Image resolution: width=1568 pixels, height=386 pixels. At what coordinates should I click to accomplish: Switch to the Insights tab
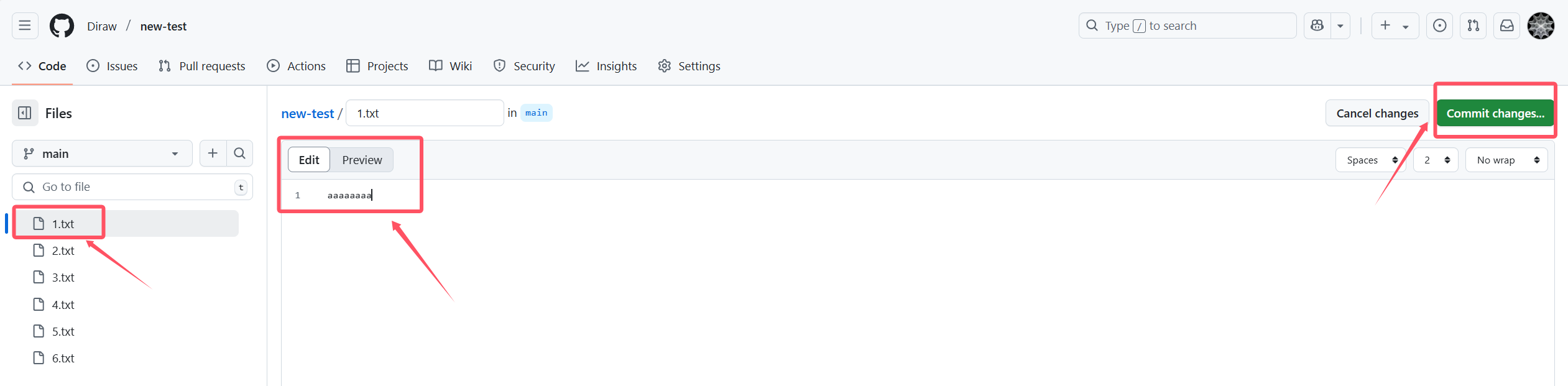[606, 66]
